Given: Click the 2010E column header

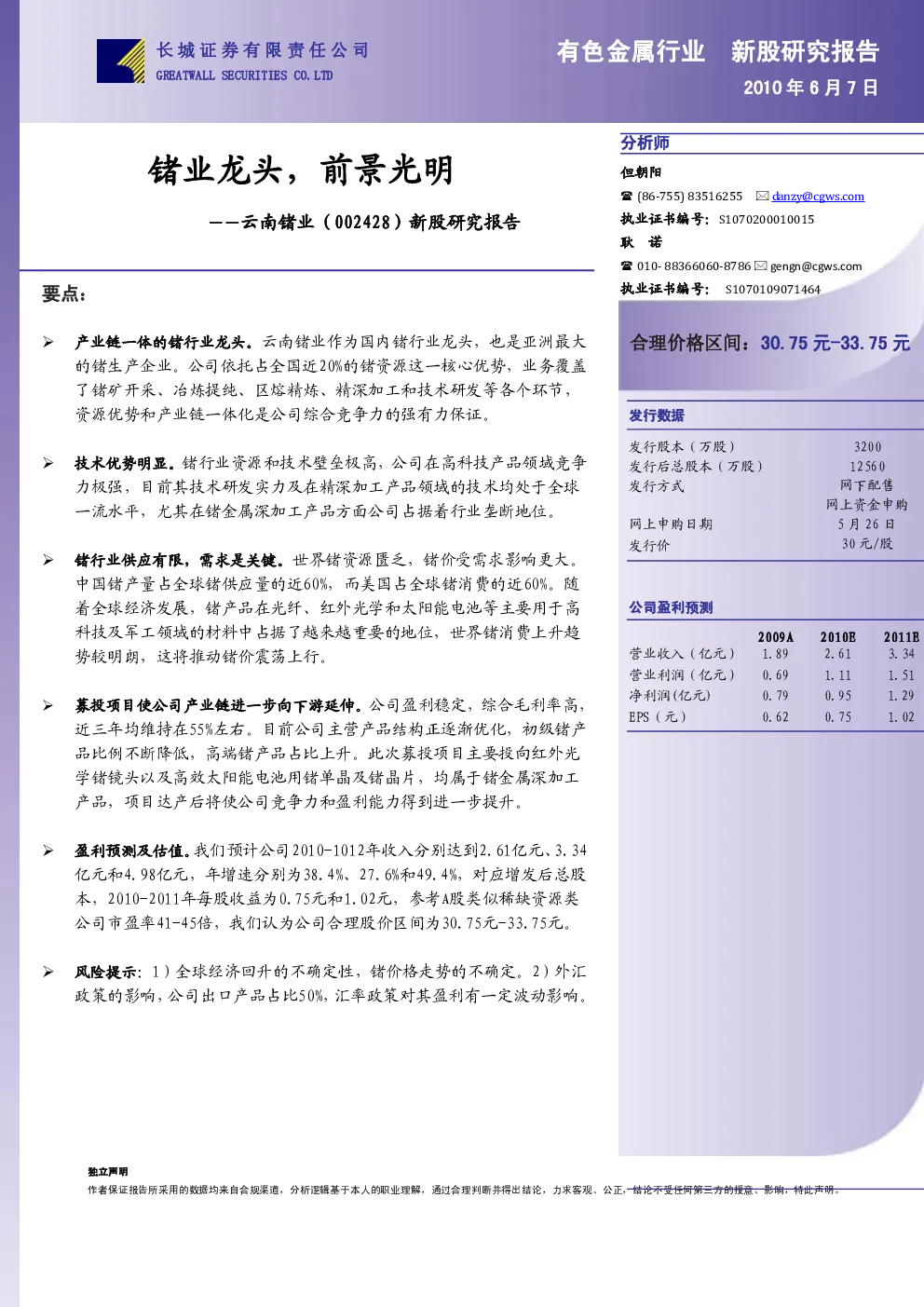Looking at the screenshot, I should [x=838, y=637].
